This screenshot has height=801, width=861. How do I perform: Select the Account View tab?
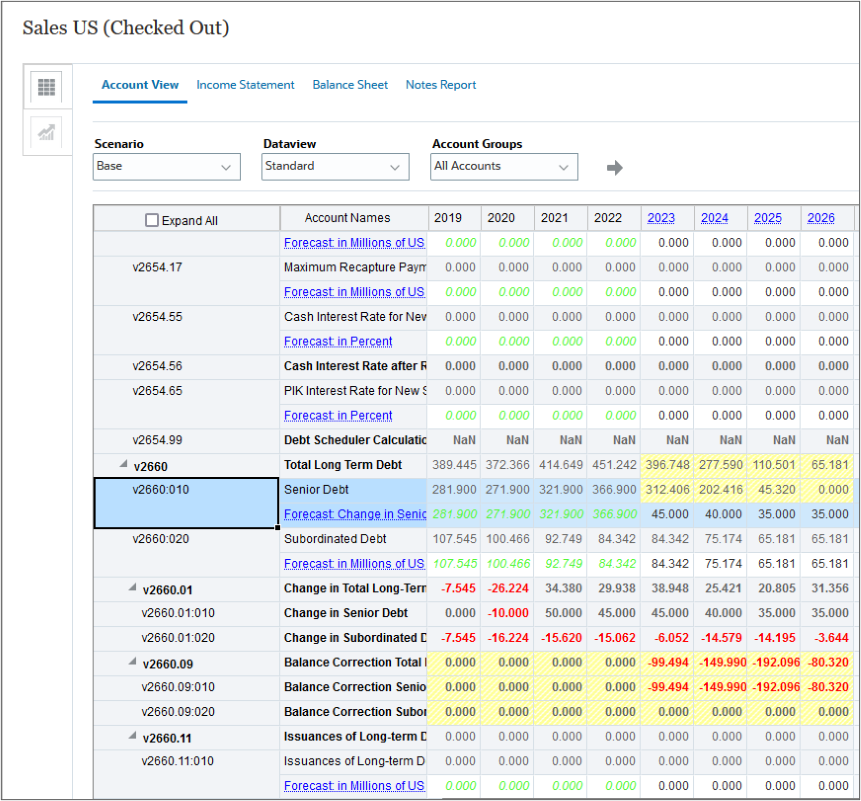[139, 85]
